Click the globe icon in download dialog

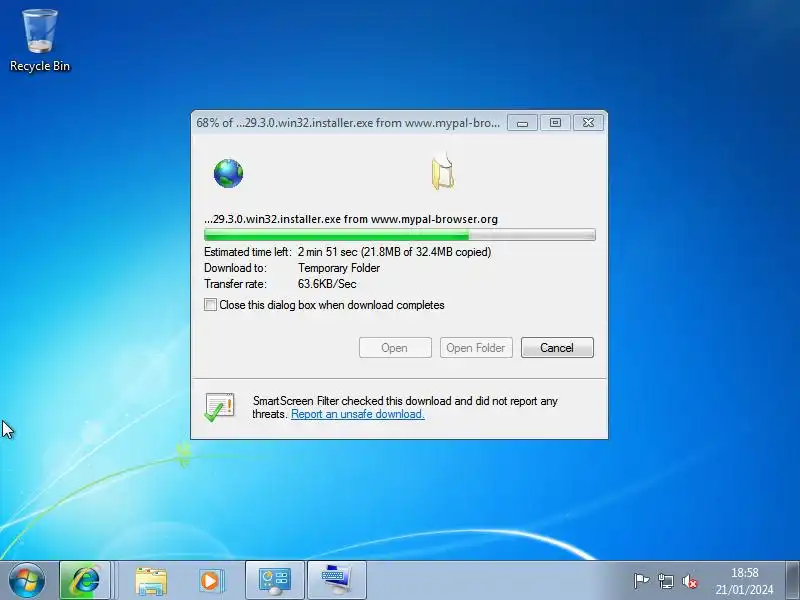pyautogui.click(x=228, y=173)
